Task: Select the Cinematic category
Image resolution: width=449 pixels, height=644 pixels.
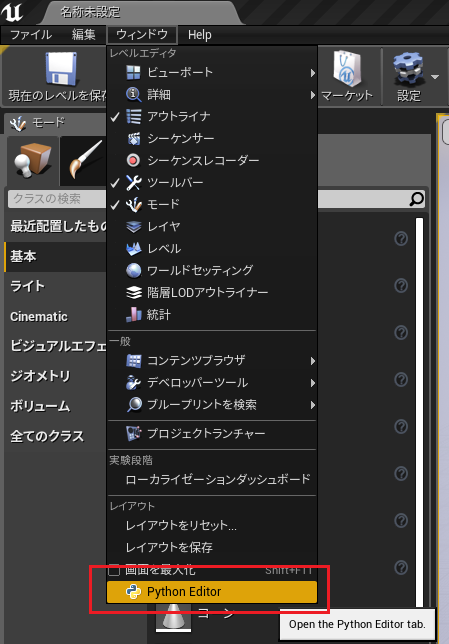Action: point(56,316)
